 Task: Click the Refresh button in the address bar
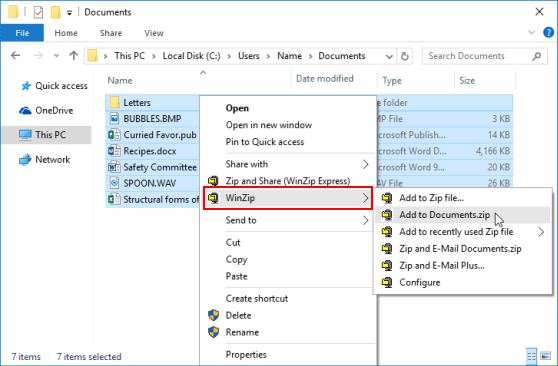(405, 56)
